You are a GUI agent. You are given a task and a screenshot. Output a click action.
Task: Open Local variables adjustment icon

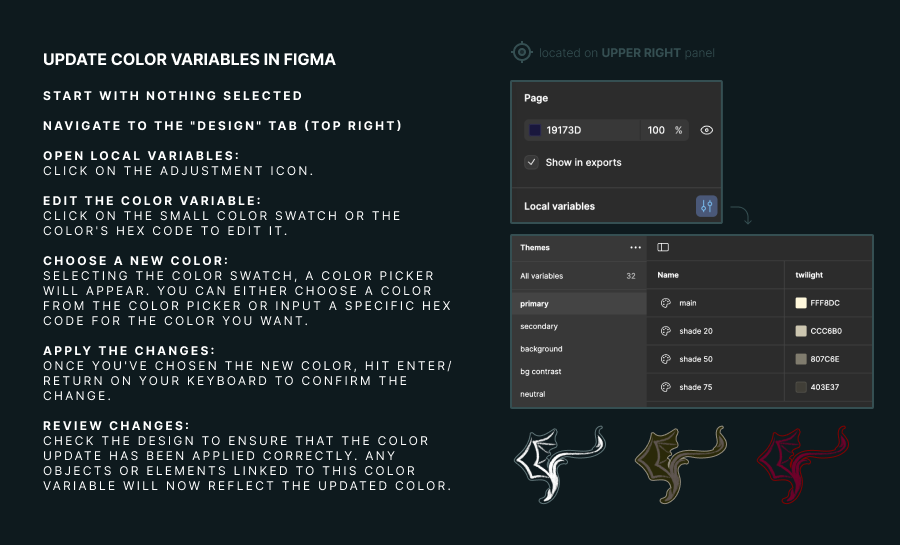pos(707,206)
